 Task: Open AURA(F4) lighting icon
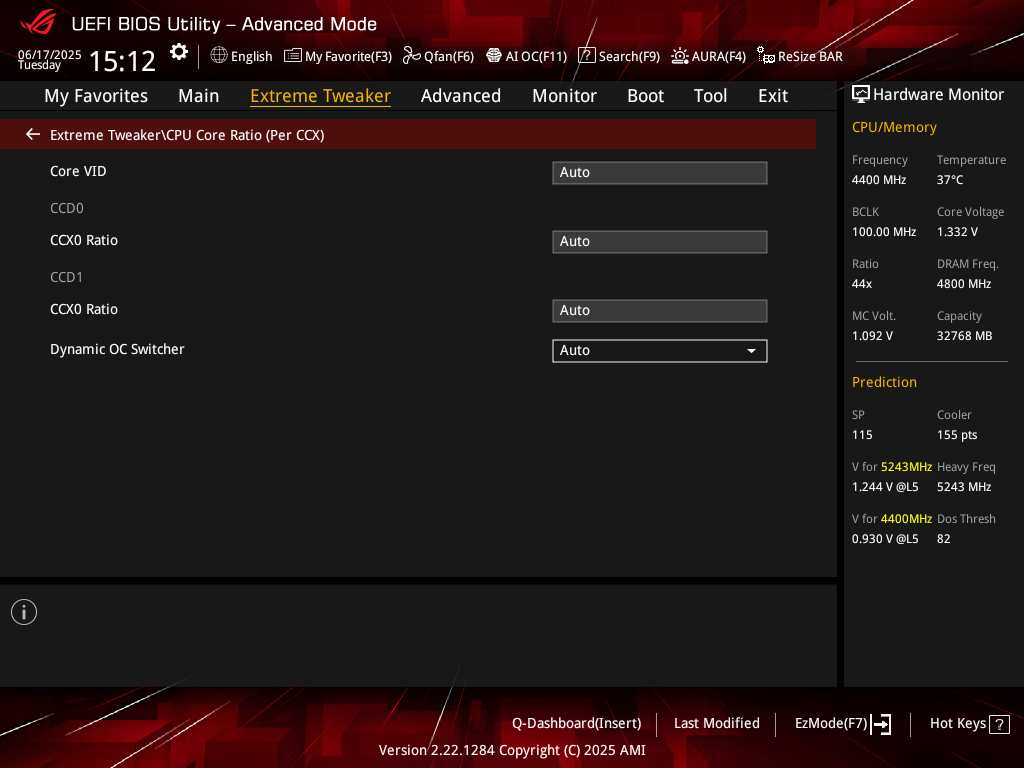pyautogui.click(x=680, y=56)
